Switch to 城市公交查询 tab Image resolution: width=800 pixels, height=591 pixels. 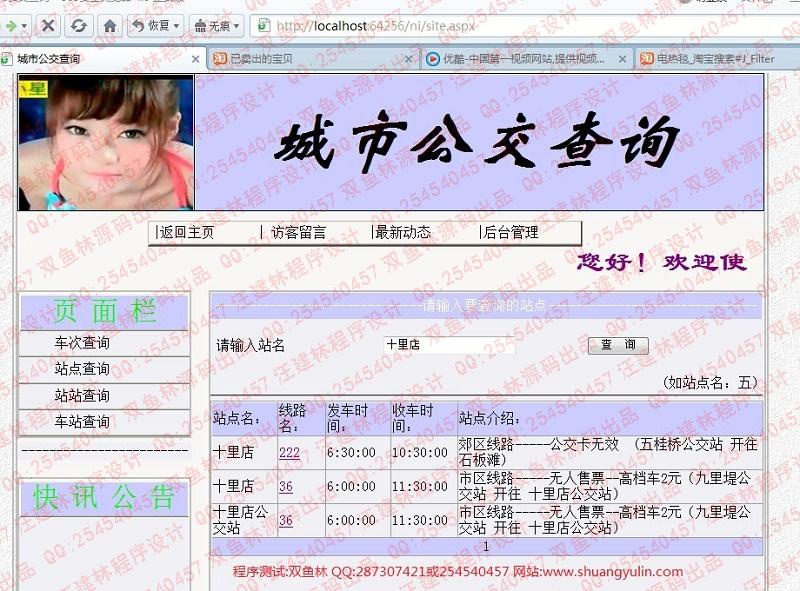coord(102,59)
